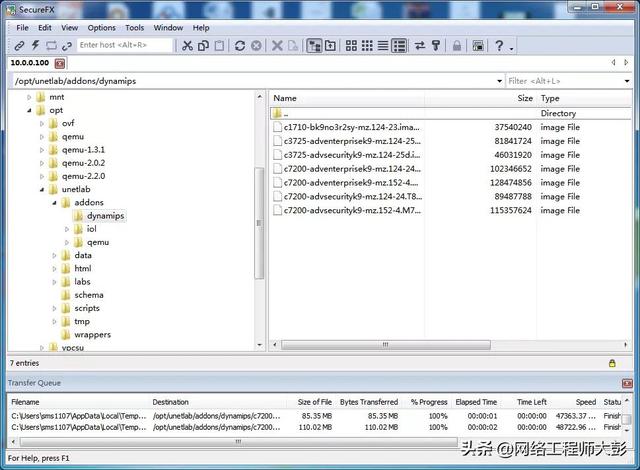Switch to list view icon
The height and width of the screenshot is (470, 640).
(383, 45)
